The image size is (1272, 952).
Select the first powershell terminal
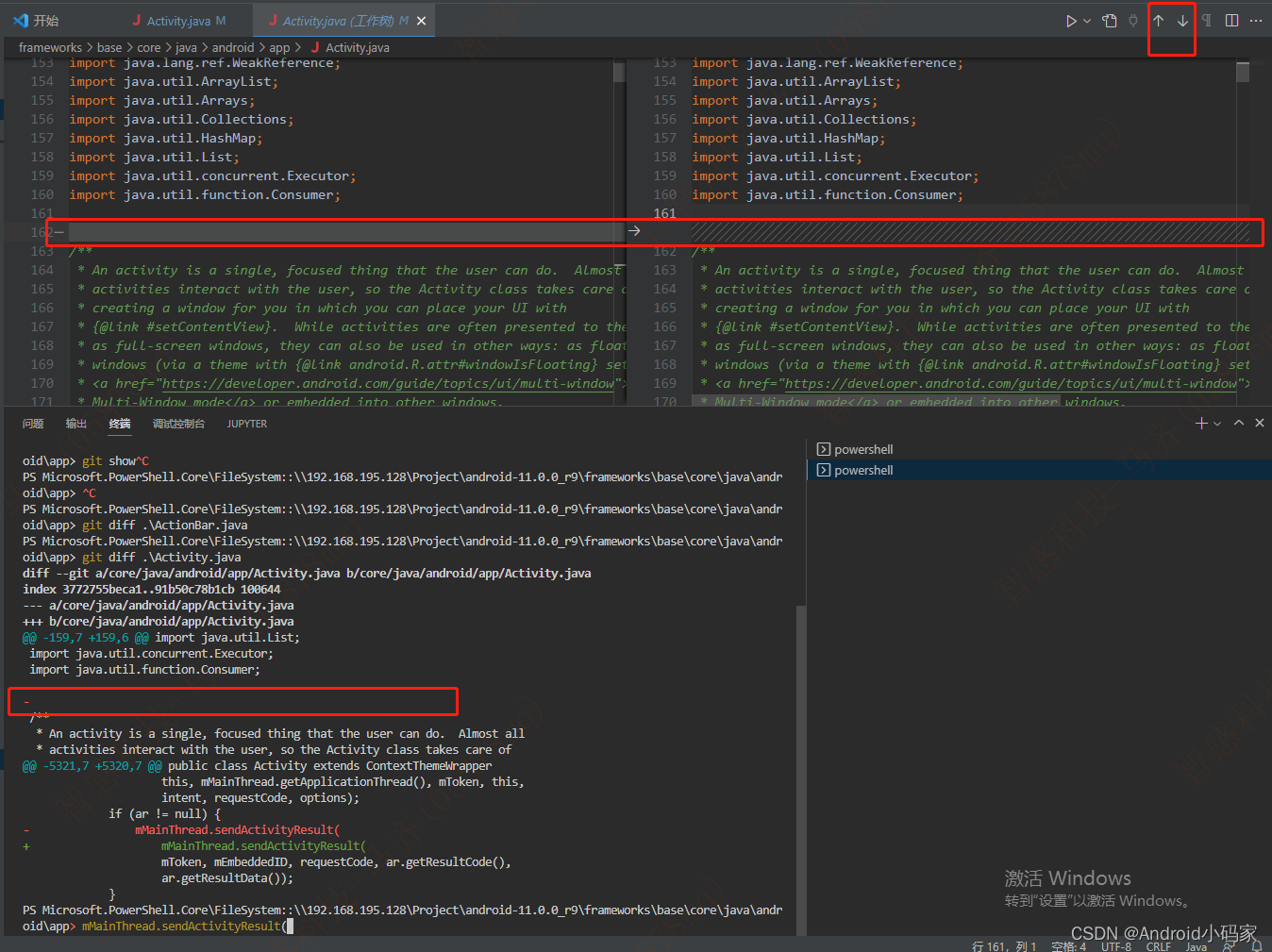tap(1039, 449)
